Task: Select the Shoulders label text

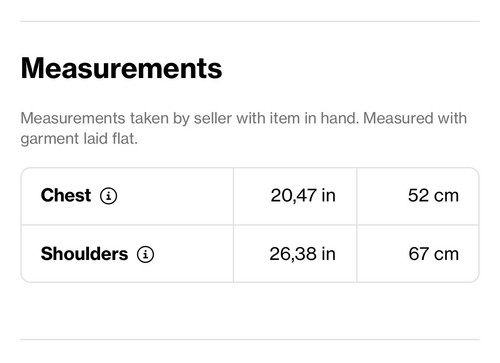Action: coord(84,254)
